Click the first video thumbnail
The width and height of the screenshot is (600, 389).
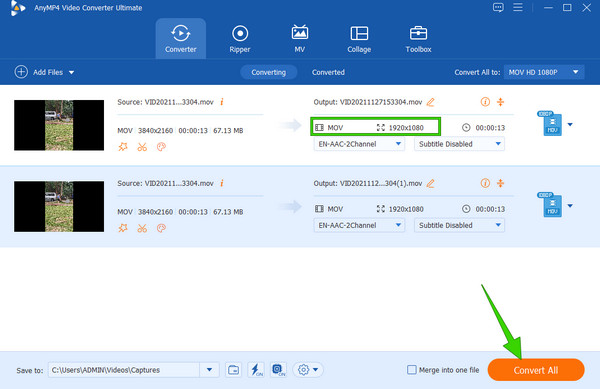(59, 125)
